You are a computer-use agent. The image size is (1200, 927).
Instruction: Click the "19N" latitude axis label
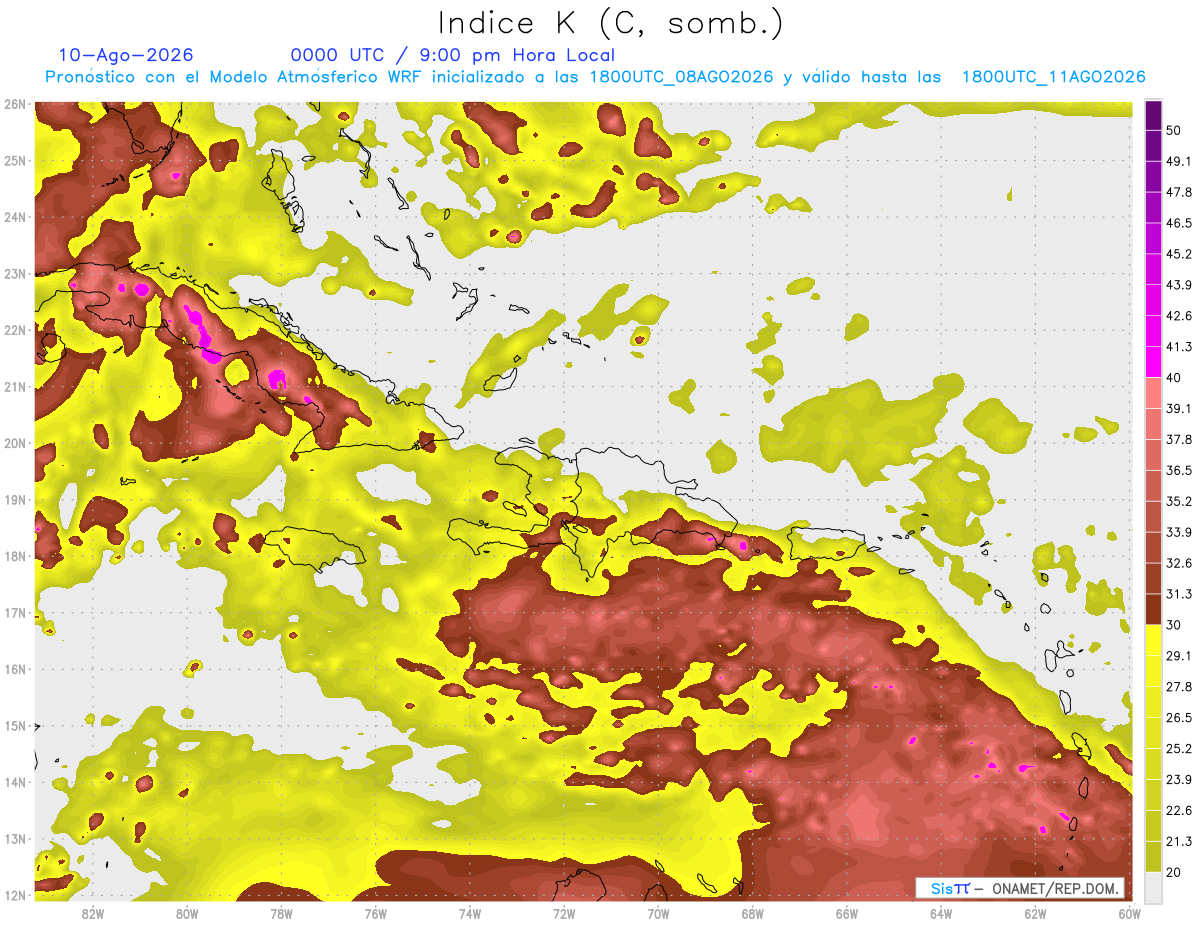click(15, 500)
